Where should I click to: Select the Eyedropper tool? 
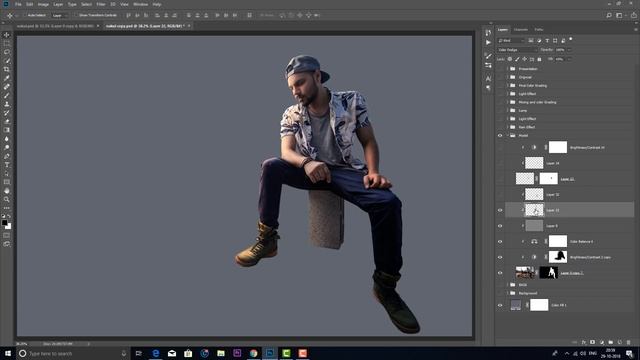click(x=7, y=78)
